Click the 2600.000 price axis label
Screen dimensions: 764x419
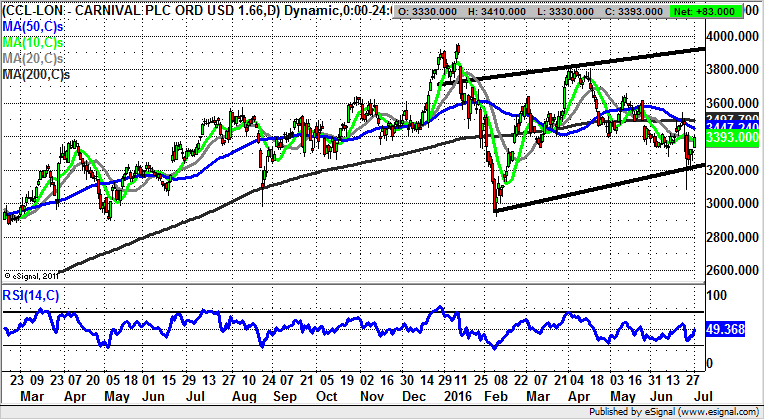(x=733, y=270)
